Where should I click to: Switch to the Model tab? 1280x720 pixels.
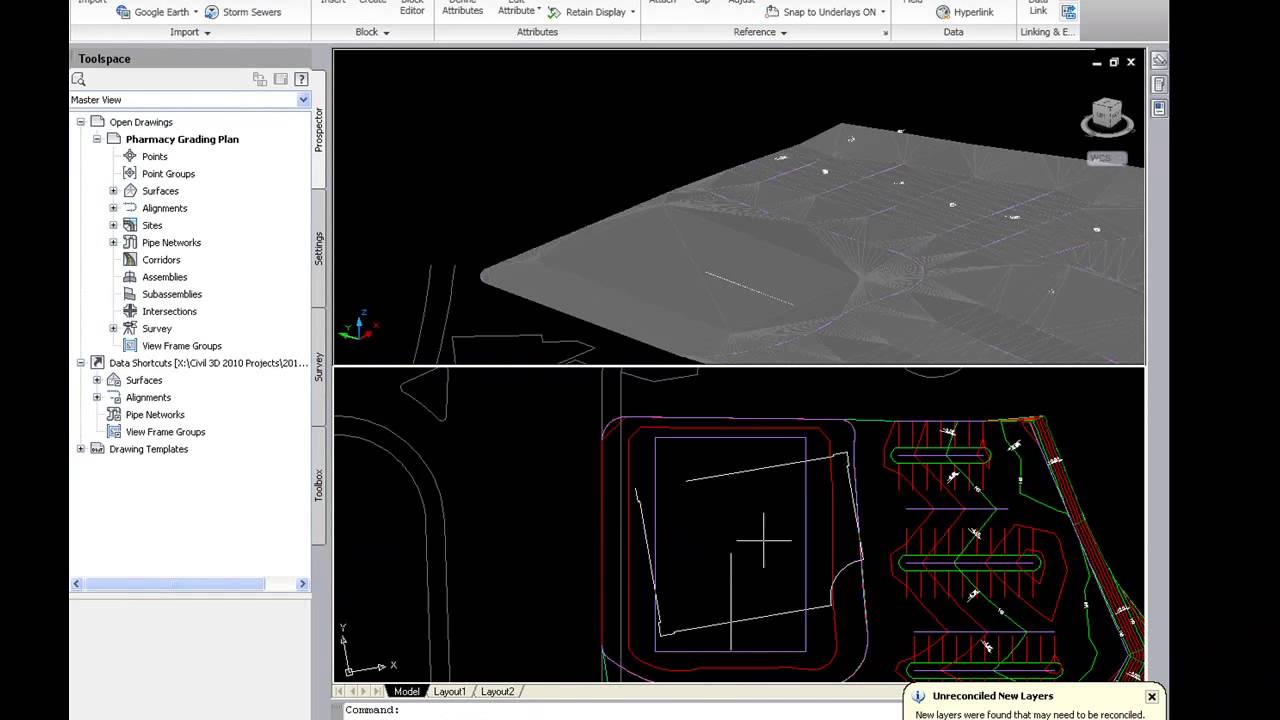[406, 692]
